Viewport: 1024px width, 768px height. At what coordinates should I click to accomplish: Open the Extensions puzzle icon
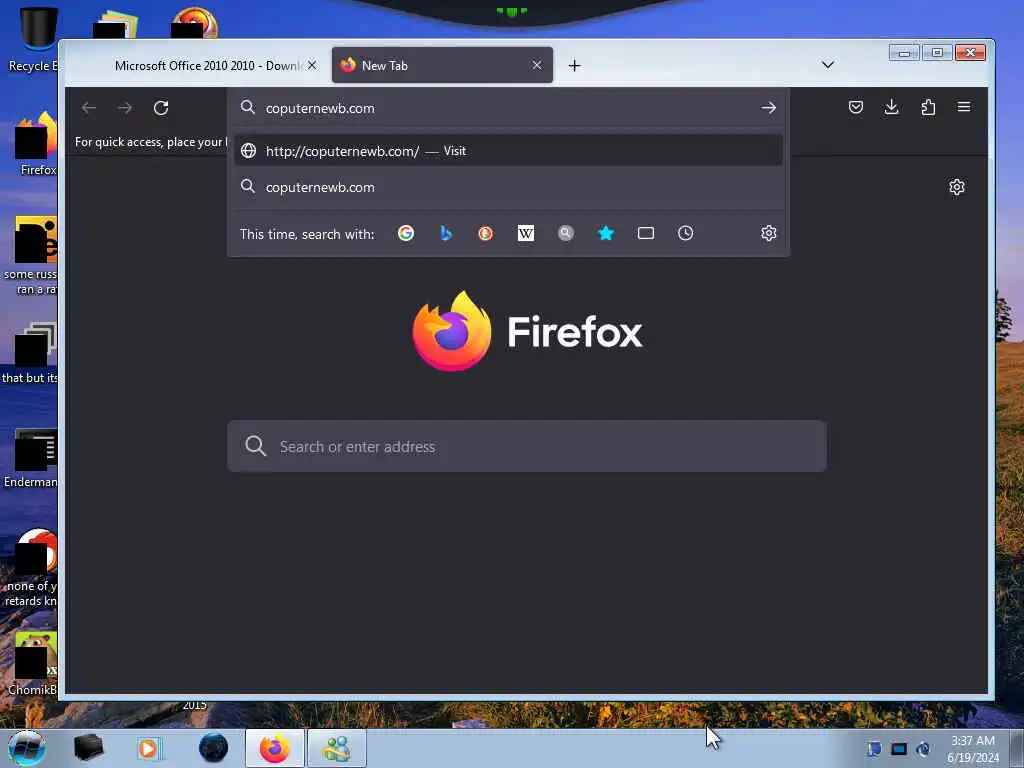[x=928, y=107]
